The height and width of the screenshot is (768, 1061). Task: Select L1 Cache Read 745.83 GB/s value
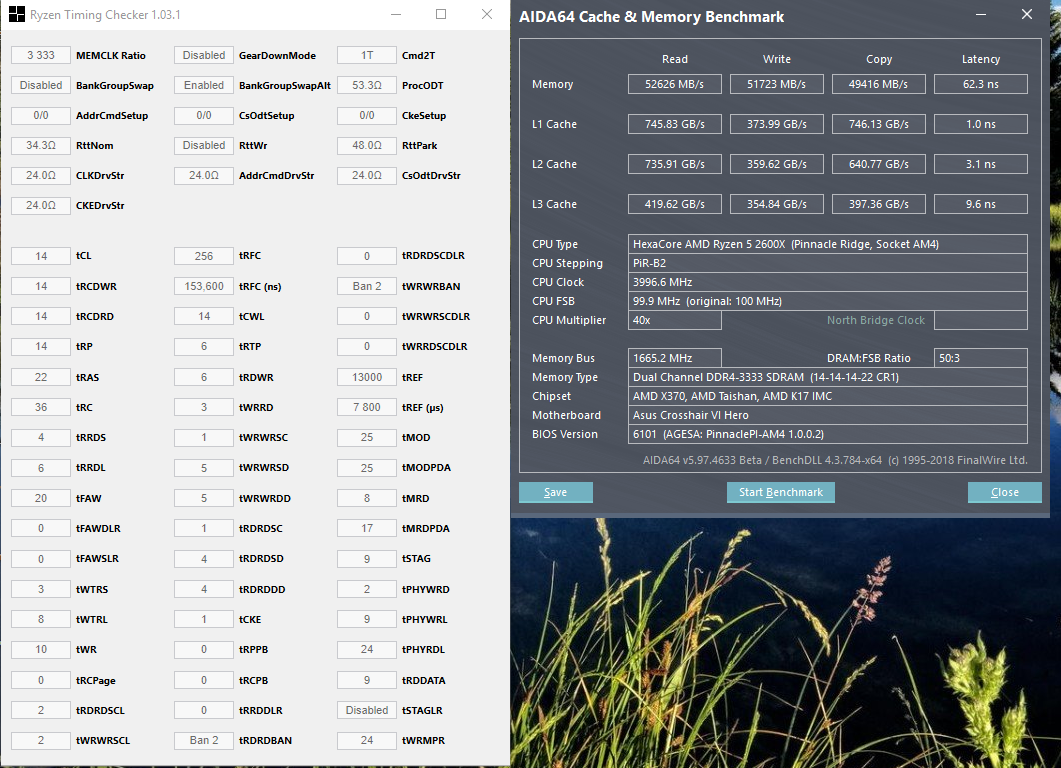pyautogui.click(x=675, y=124)
